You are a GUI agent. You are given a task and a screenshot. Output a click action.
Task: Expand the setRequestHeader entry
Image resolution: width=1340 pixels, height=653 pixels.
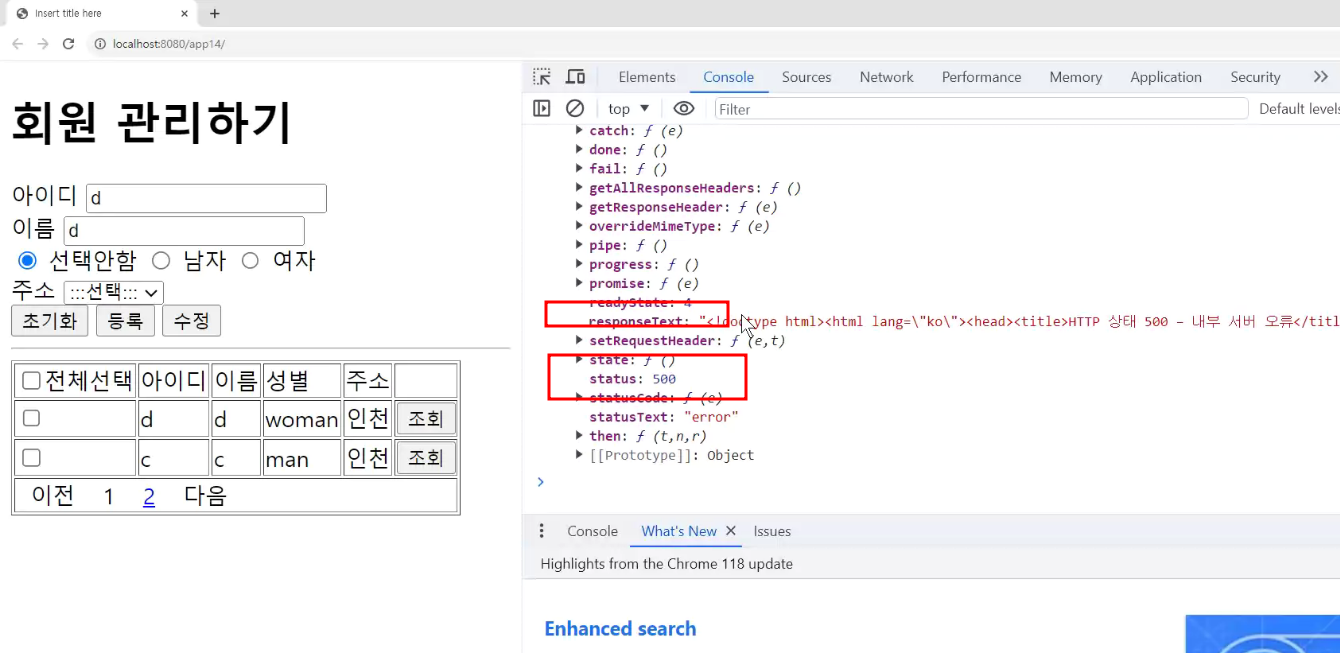tap(579, 341)
